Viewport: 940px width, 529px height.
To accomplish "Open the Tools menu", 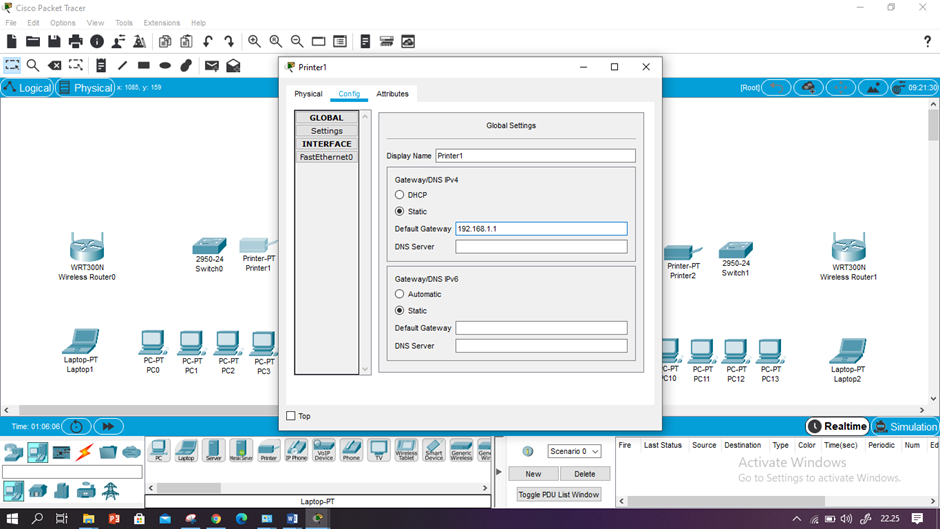I will click(123, 23).
